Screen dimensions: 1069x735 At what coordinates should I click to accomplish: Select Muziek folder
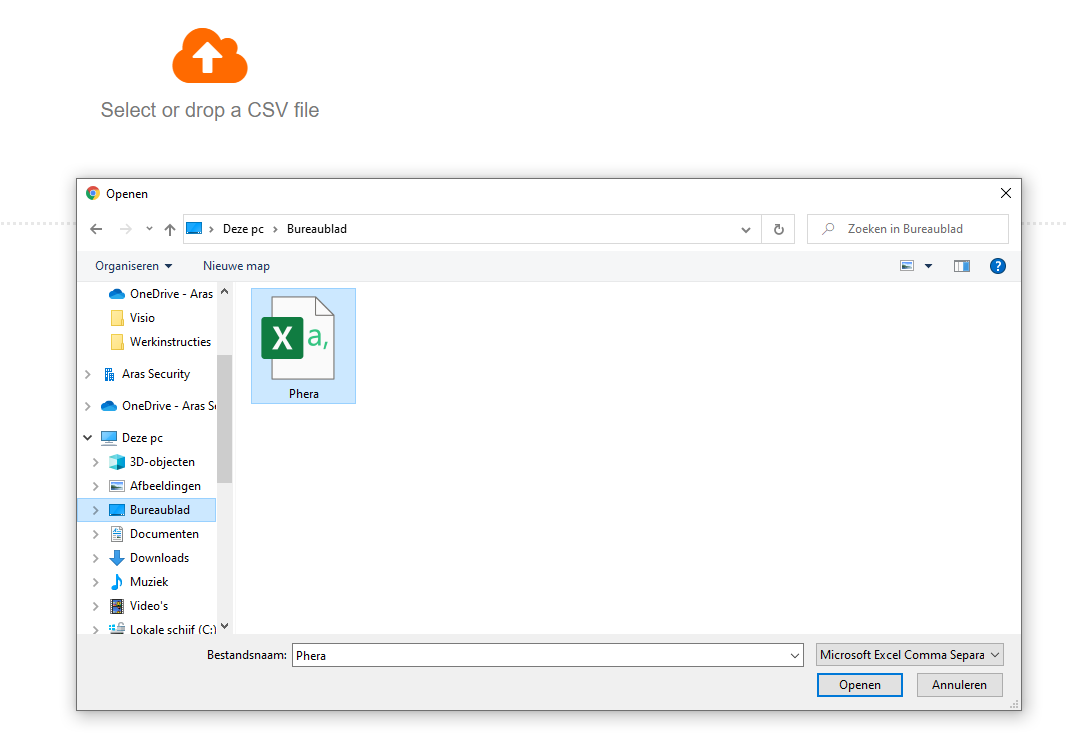138,582
